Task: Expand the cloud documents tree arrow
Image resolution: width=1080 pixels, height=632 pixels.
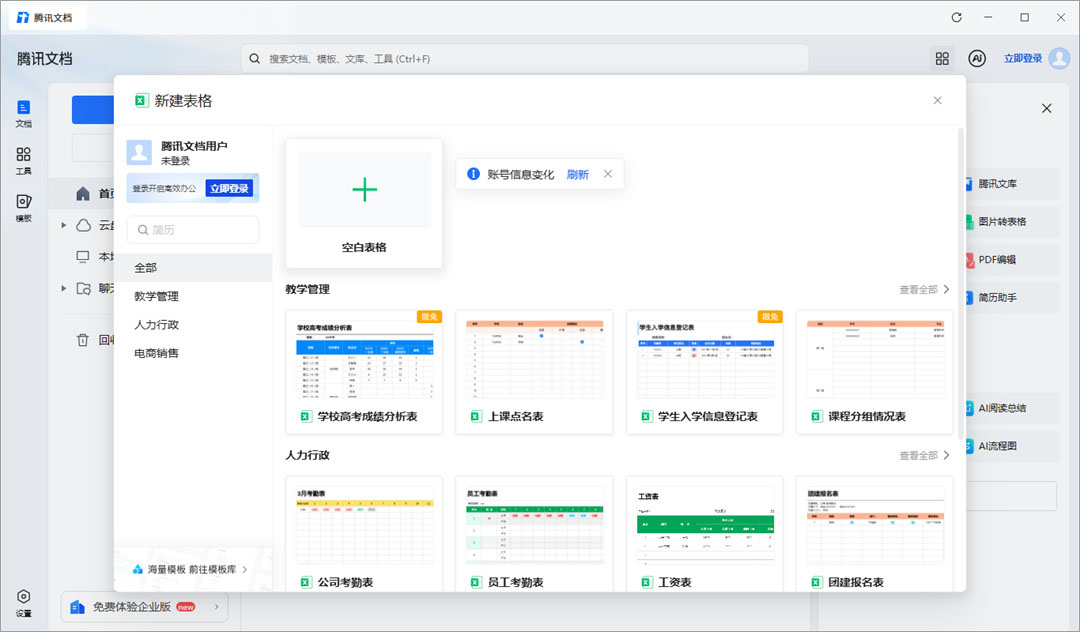Action: [x=63, y=225]
